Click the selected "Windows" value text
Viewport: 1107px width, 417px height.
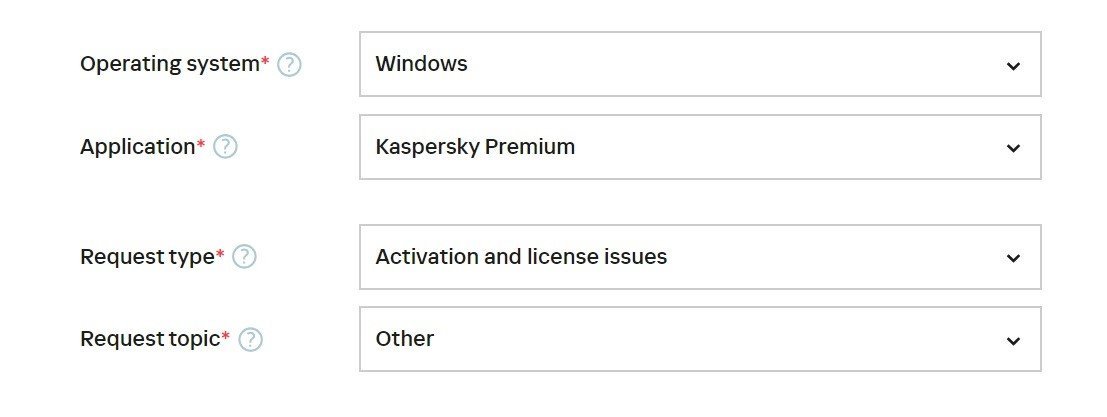(421, 64)
